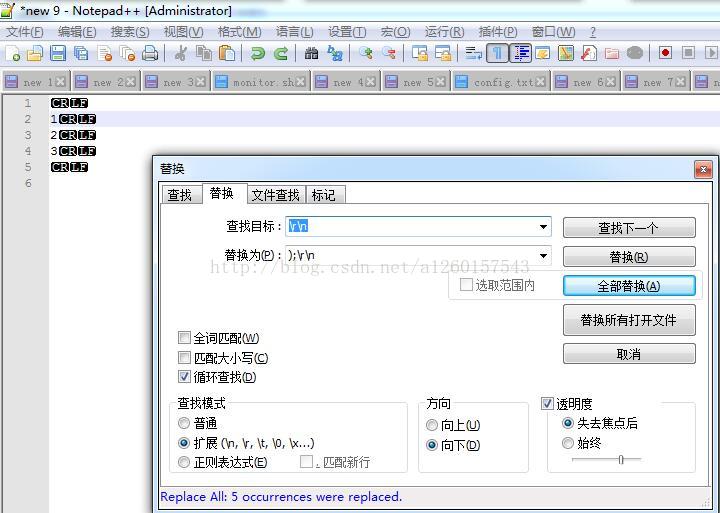720x513 pixels.
Task: Open the 文件(F) menu
Action: point(25,32)
